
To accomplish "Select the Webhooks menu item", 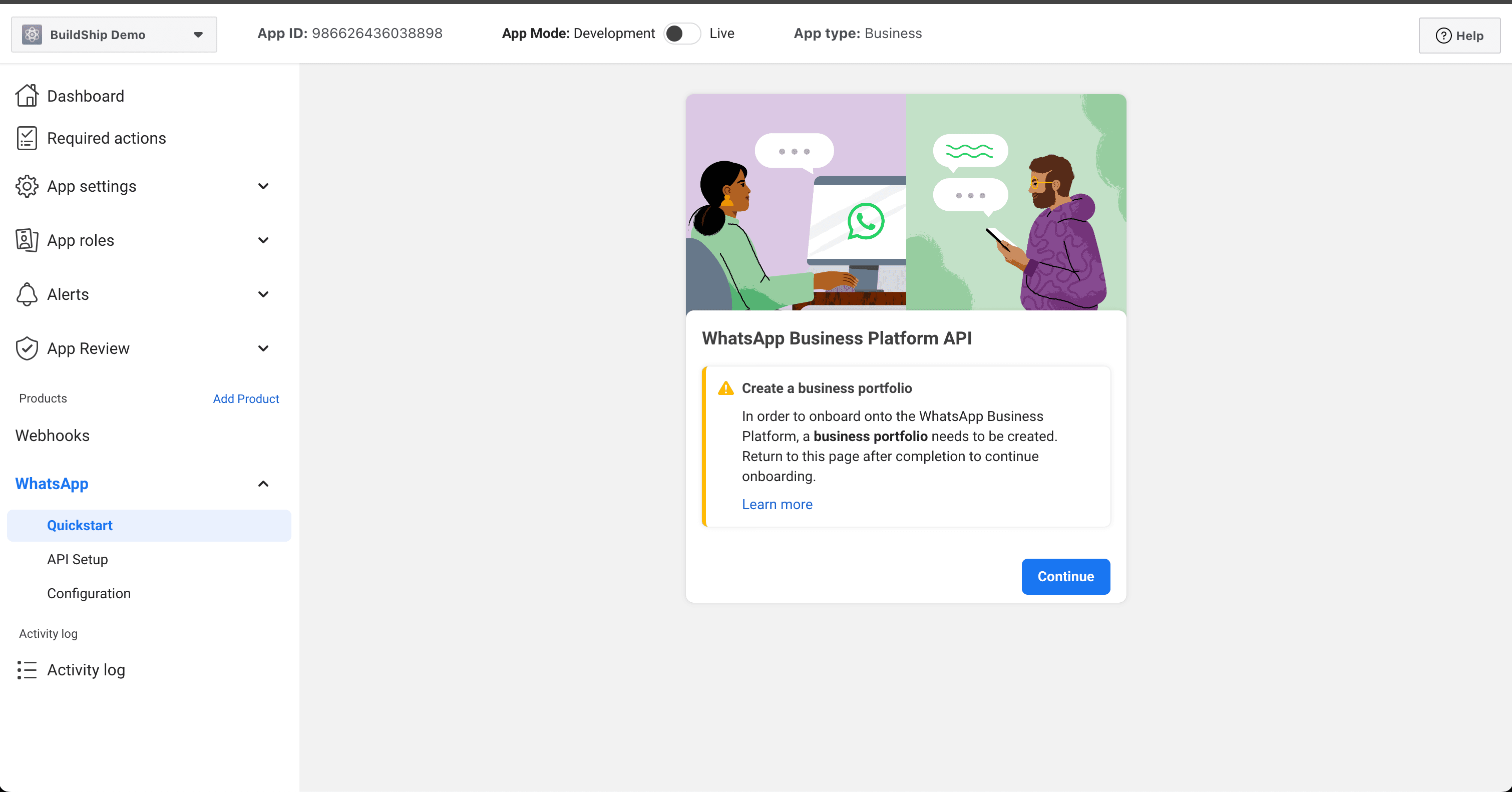I will 52,435.
